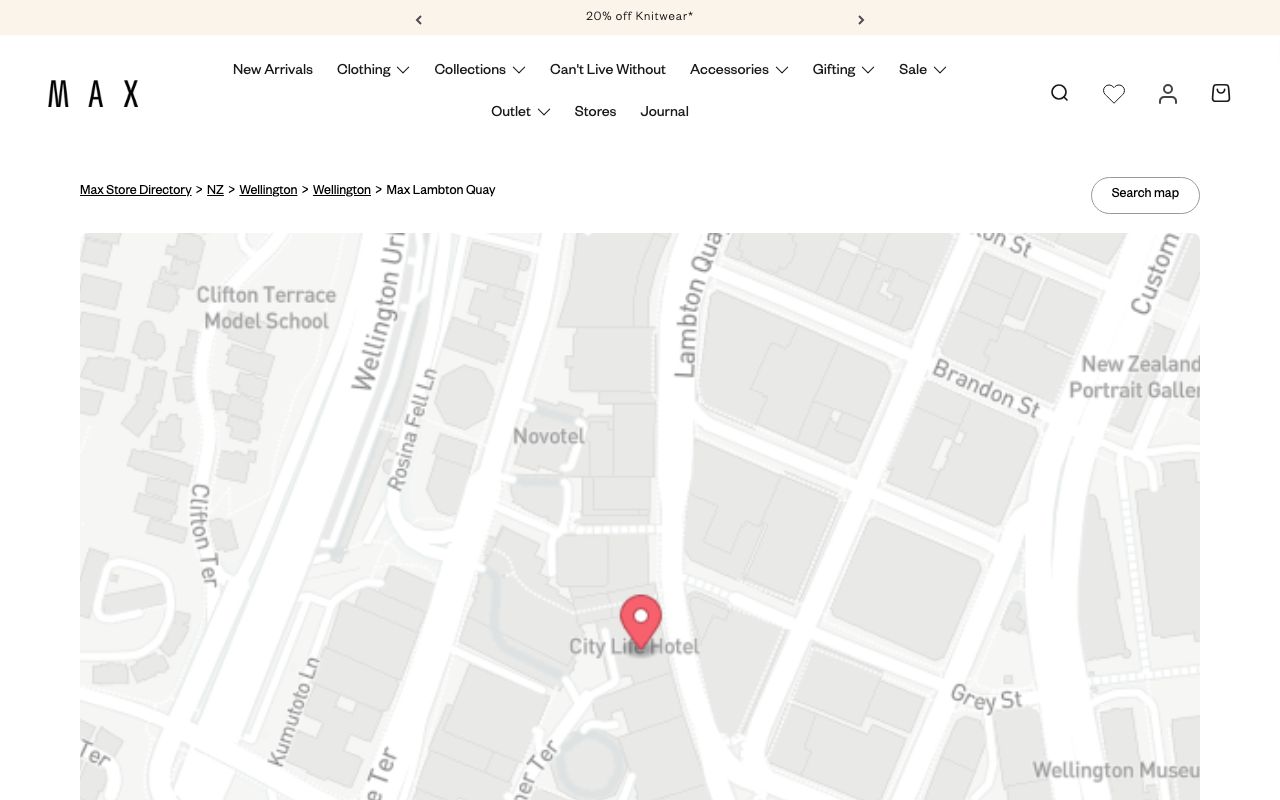1280x800 pixels.
Task: Show next promo banner message
Action: pyautogui.click(x=861, y=19)
